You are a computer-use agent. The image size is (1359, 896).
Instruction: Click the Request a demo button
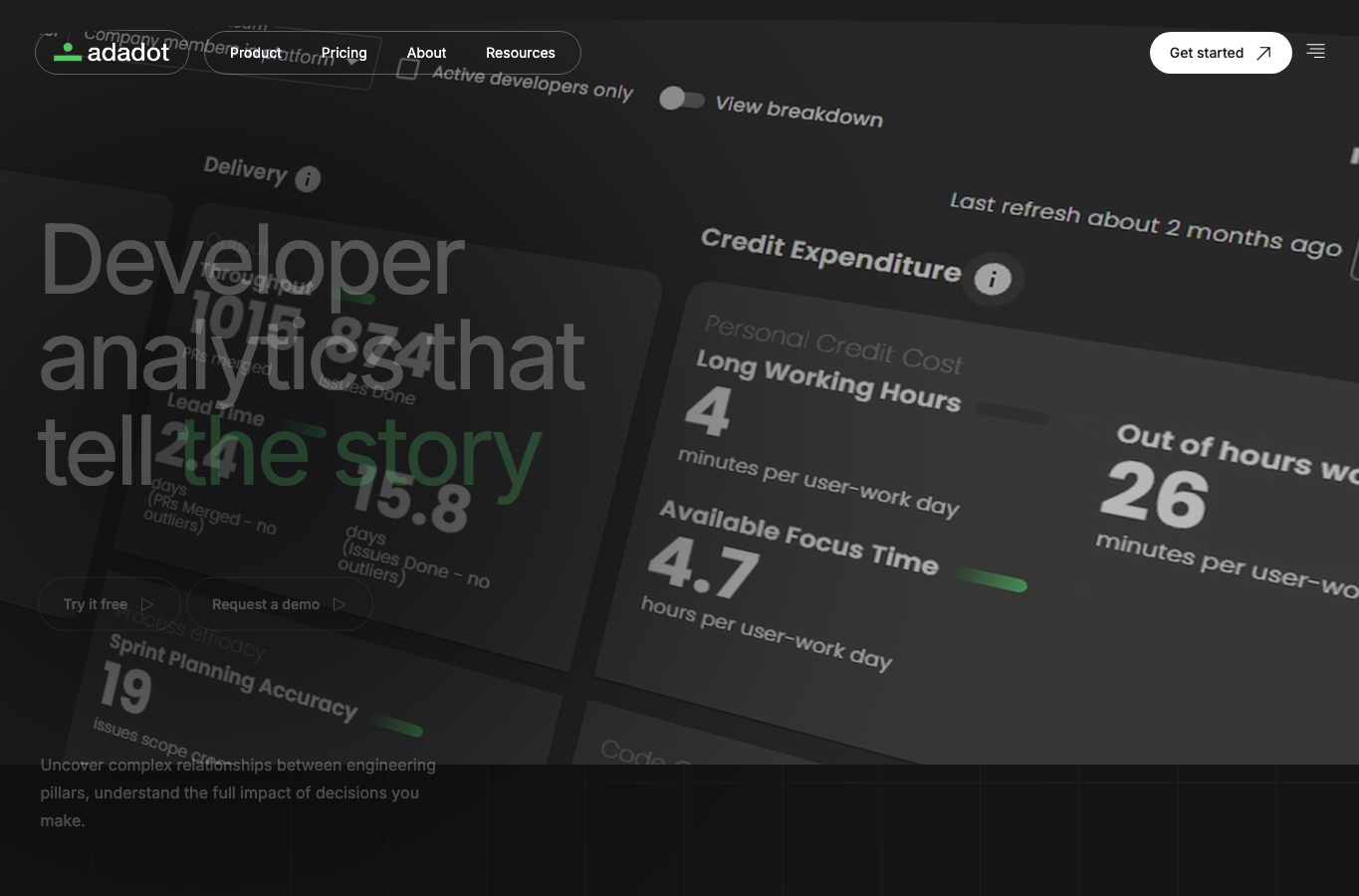[280, 604]
